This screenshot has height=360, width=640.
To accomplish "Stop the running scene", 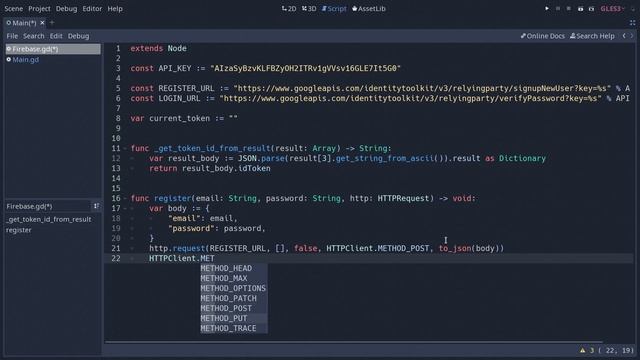I will point(569,9).
